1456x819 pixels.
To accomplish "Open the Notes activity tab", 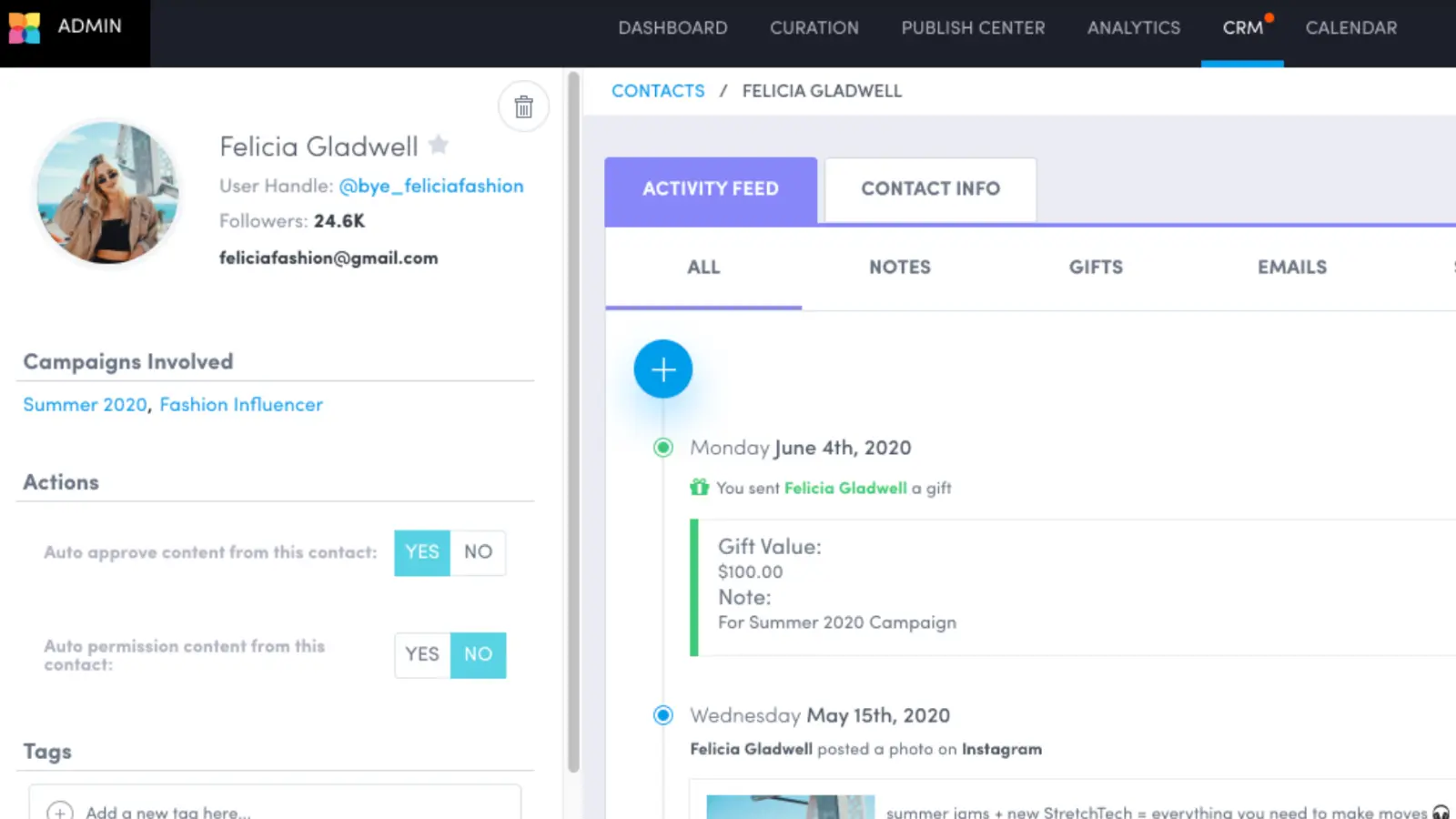I will pyautogui.click(x=900, y=268).
